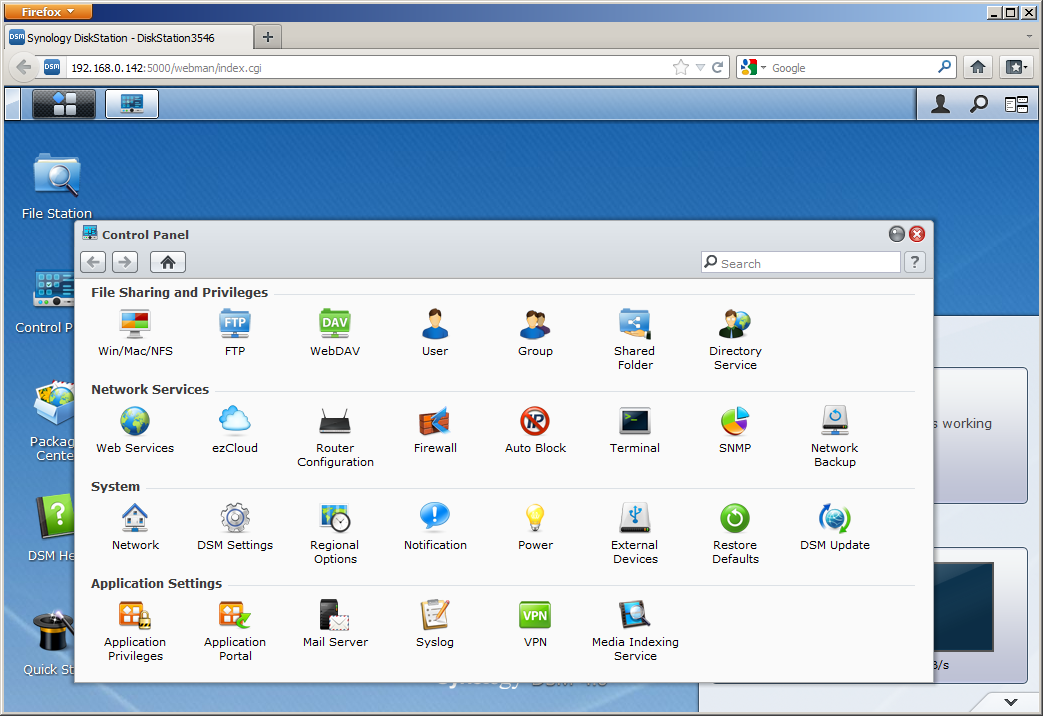Image resolution: width=1043 pixels, height=716 pixels.
Task: Open Syslog settings
Action: tap(435, 624)
